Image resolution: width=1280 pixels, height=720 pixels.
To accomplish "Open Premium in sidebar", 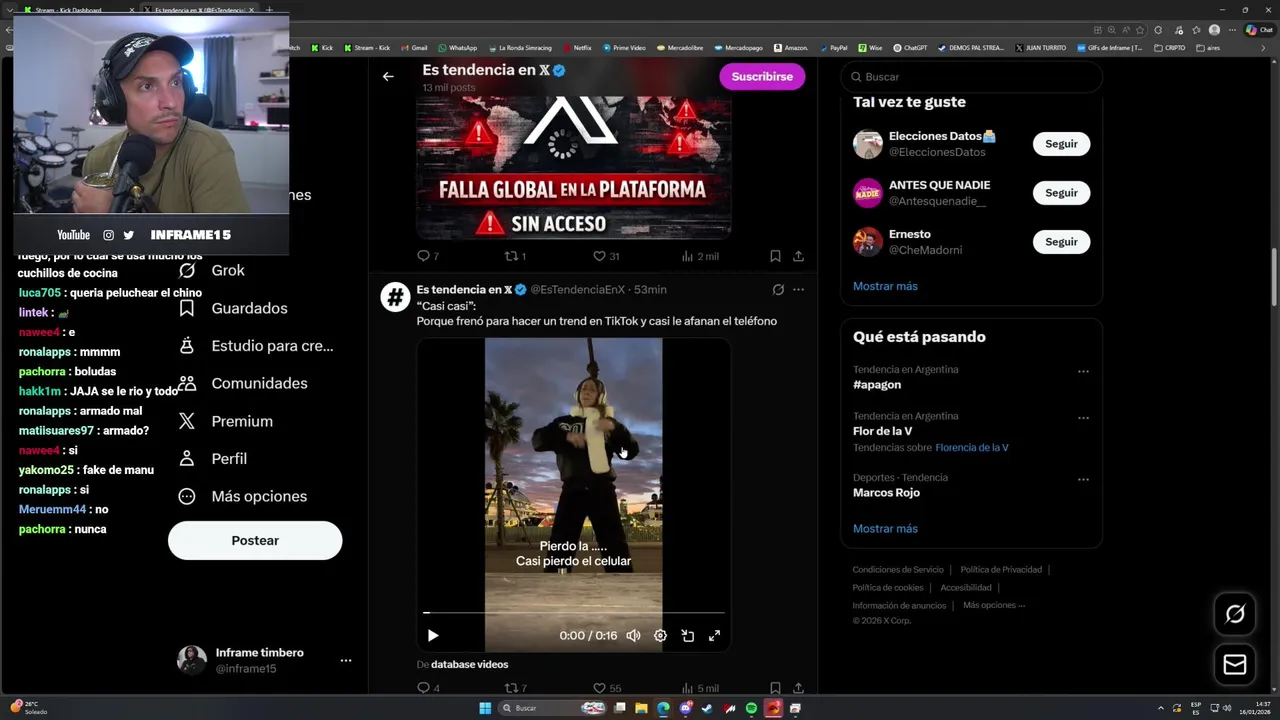I will [x=225, y=421].
